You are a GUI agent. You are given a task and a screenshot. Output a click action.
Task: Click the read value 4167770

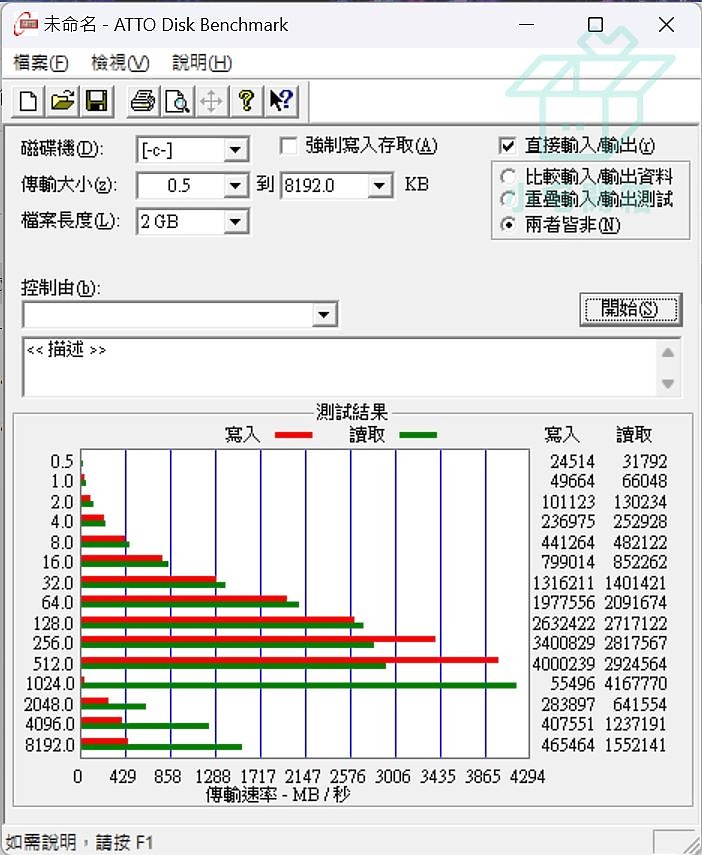click(x=635, y=683)
